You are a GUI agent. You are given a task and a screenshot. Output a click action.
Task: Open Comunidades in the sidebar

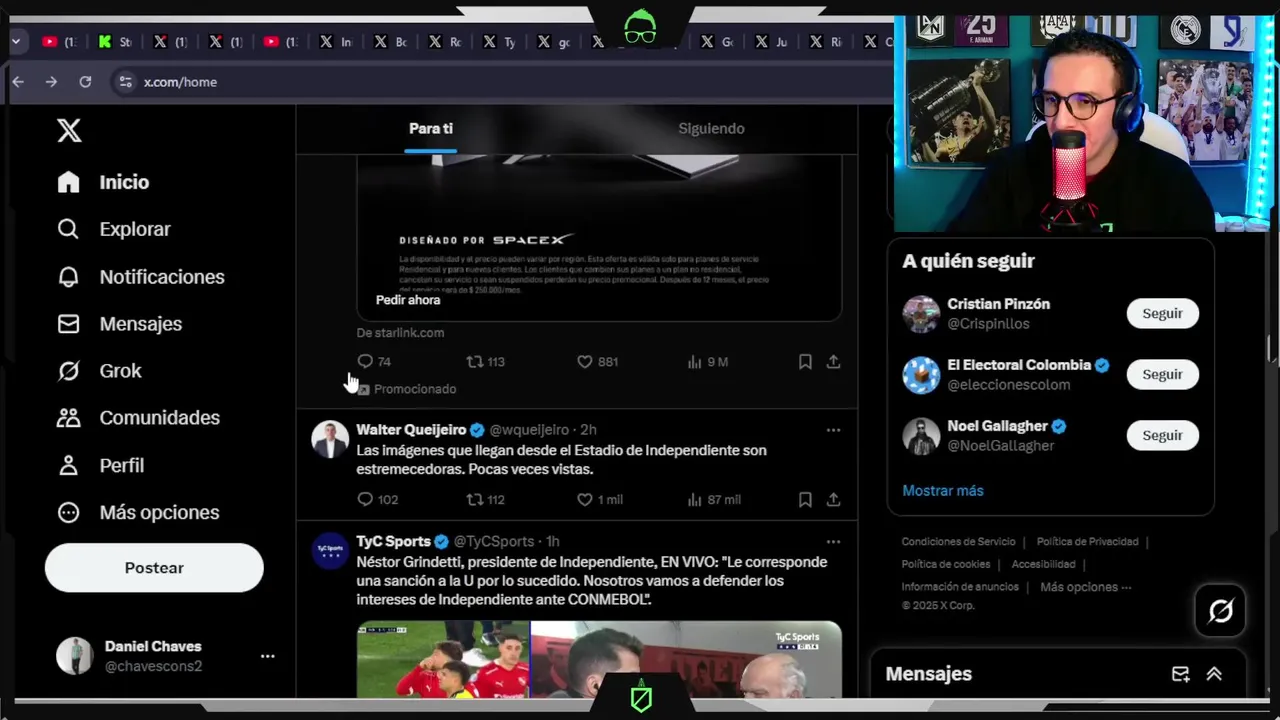click(x=138, y=418)
